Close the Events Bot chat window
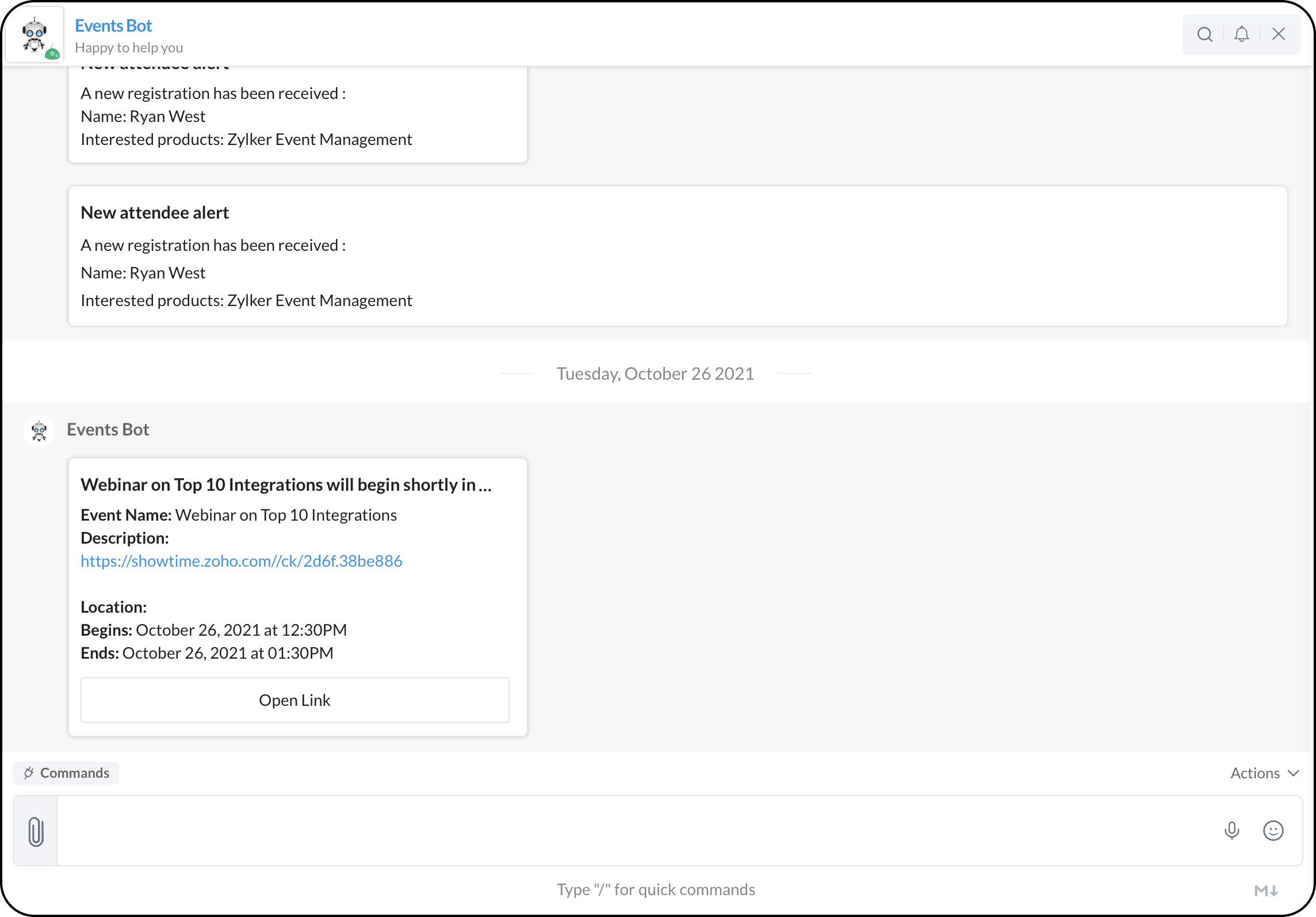 pyautogui.click(x=1279, y=35)
